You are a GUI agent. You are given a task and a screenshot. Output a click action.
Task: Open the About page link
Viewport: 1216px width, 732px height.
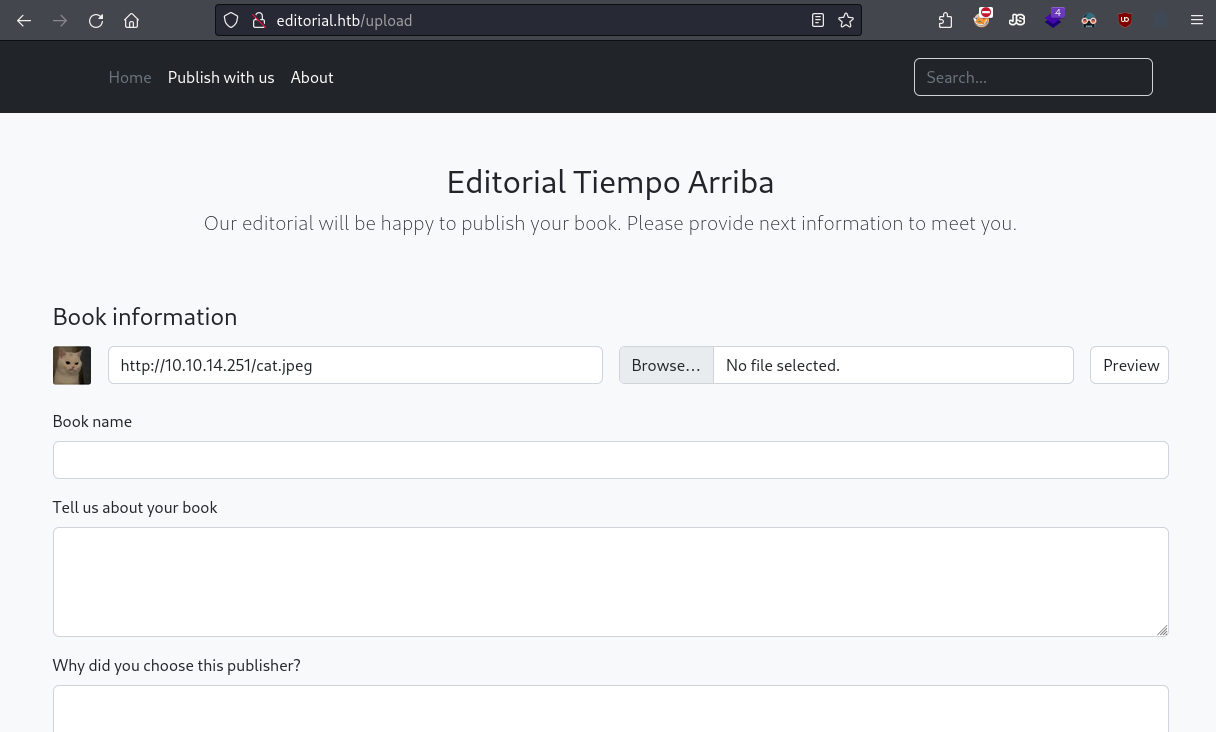click(x=312, y=77)
